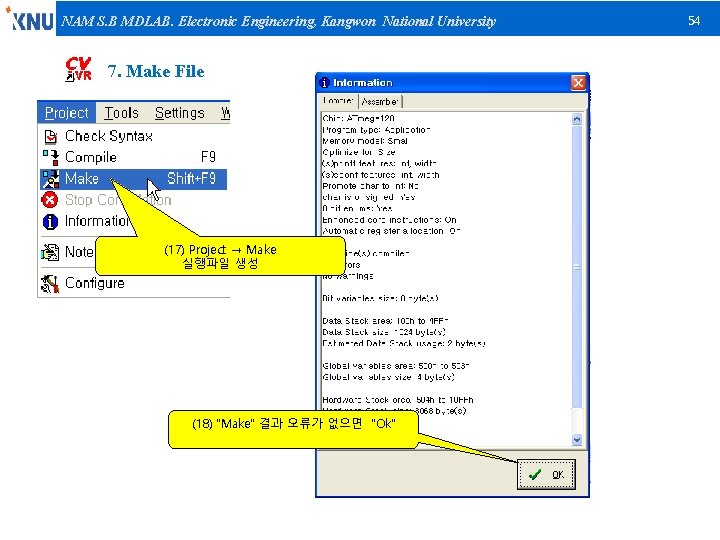Click the Information dialog scrollbar thumb
The image size is (720, 540).
pyautogui.click(x=577, y=267)
